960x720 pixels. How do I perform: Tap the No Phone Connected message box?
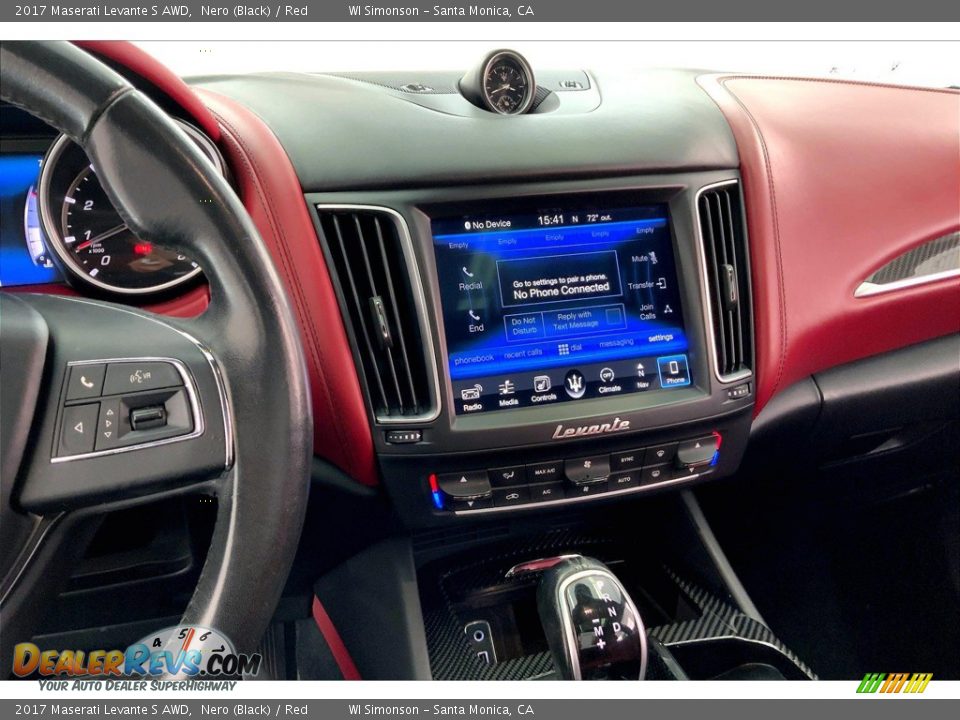pyautogui.click(x=560, y=278)
